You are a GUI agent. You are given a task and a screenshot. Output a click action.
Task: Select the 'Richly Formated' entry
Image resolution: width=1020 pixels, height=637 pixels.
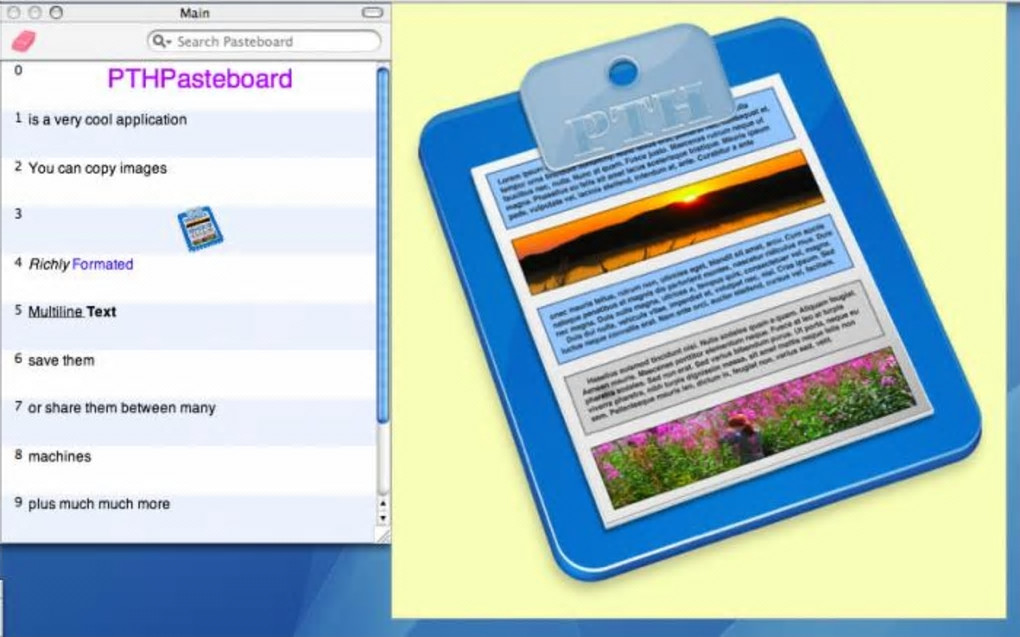188,277
